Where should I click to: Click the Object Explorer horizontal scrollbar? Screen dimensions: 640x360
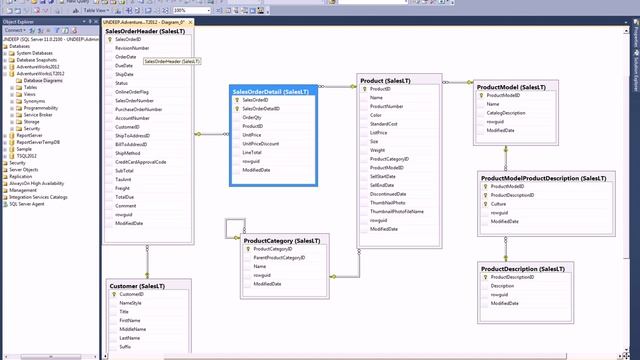50,357
